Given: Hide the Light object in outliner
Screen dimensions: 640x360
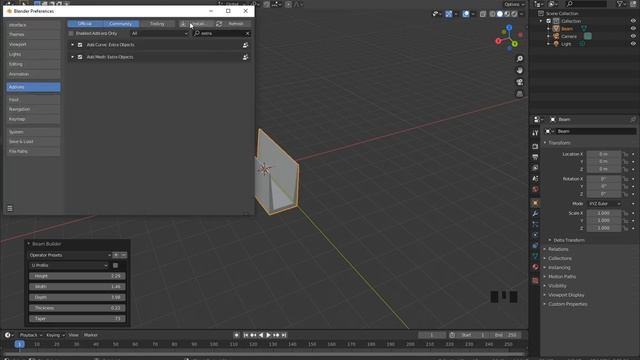Looking at the screenshot, I should coord(633,44).
